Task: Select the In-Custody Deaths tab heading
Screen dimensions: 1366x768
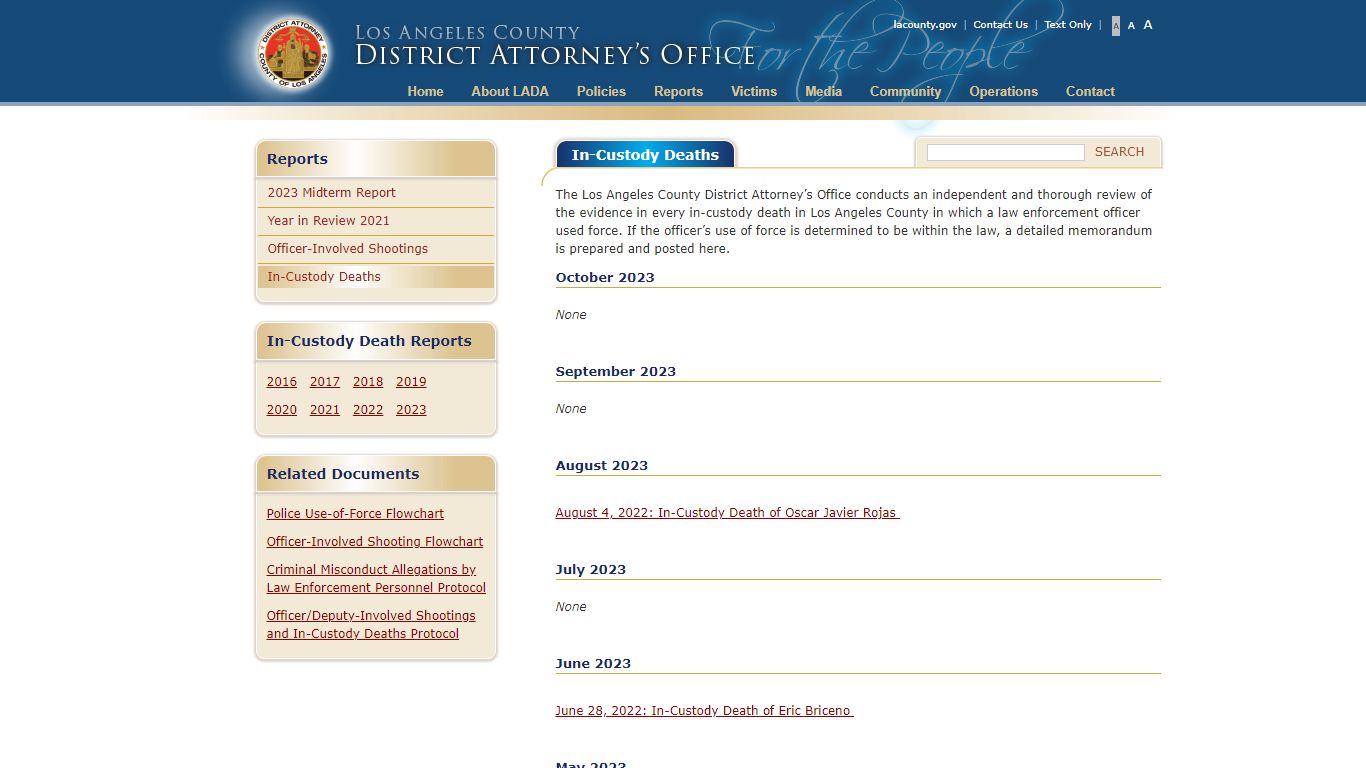Action: (x=645, y=155)
